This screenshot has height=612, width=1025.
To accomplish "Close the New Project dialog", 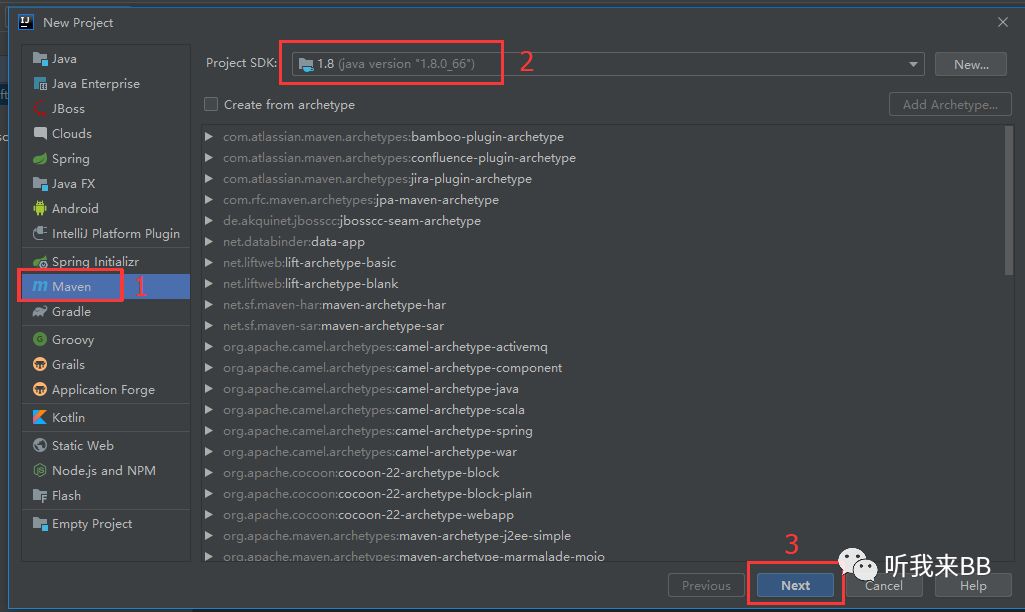I will point(1003,22).
